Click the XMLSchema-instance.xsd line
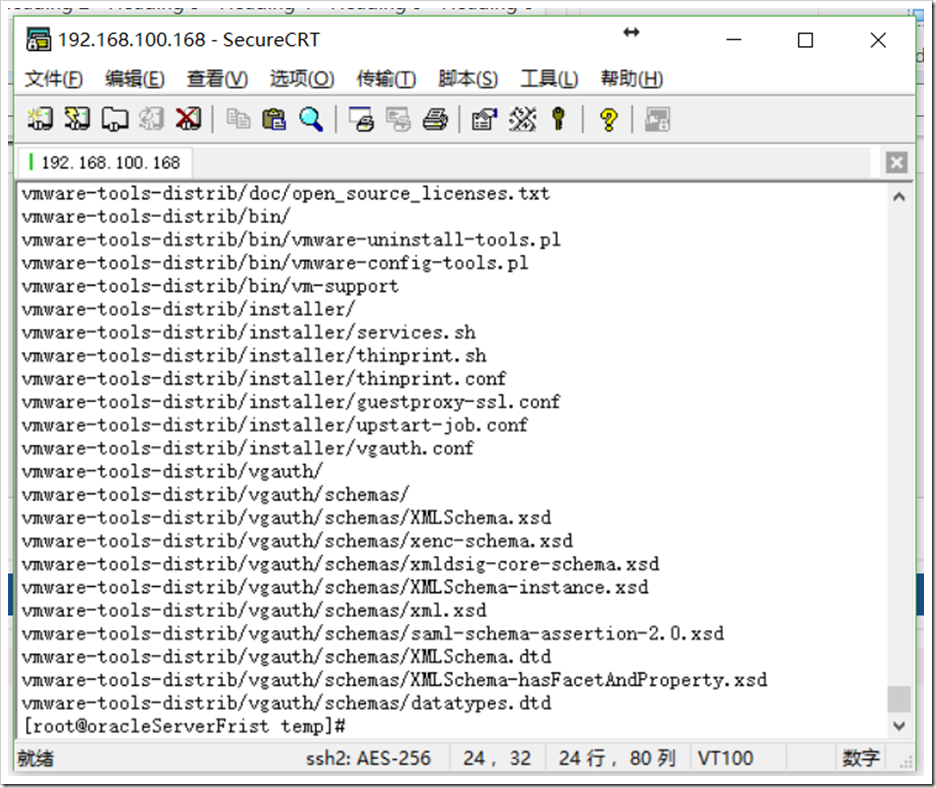This screenshot has width=936, height=788. pyautogui.click(x=335, y=587)
